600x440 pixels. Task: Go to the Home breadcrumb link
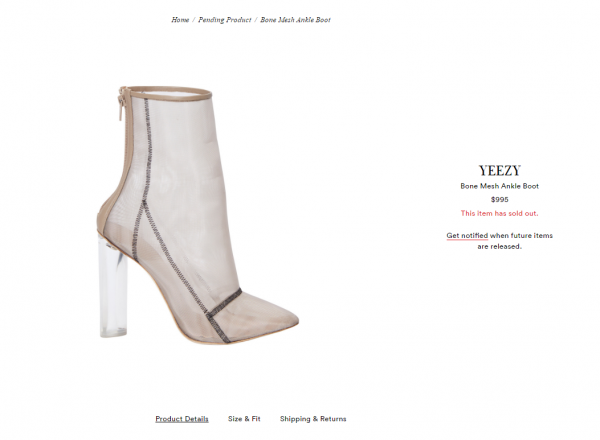click(x=180, y=20)
